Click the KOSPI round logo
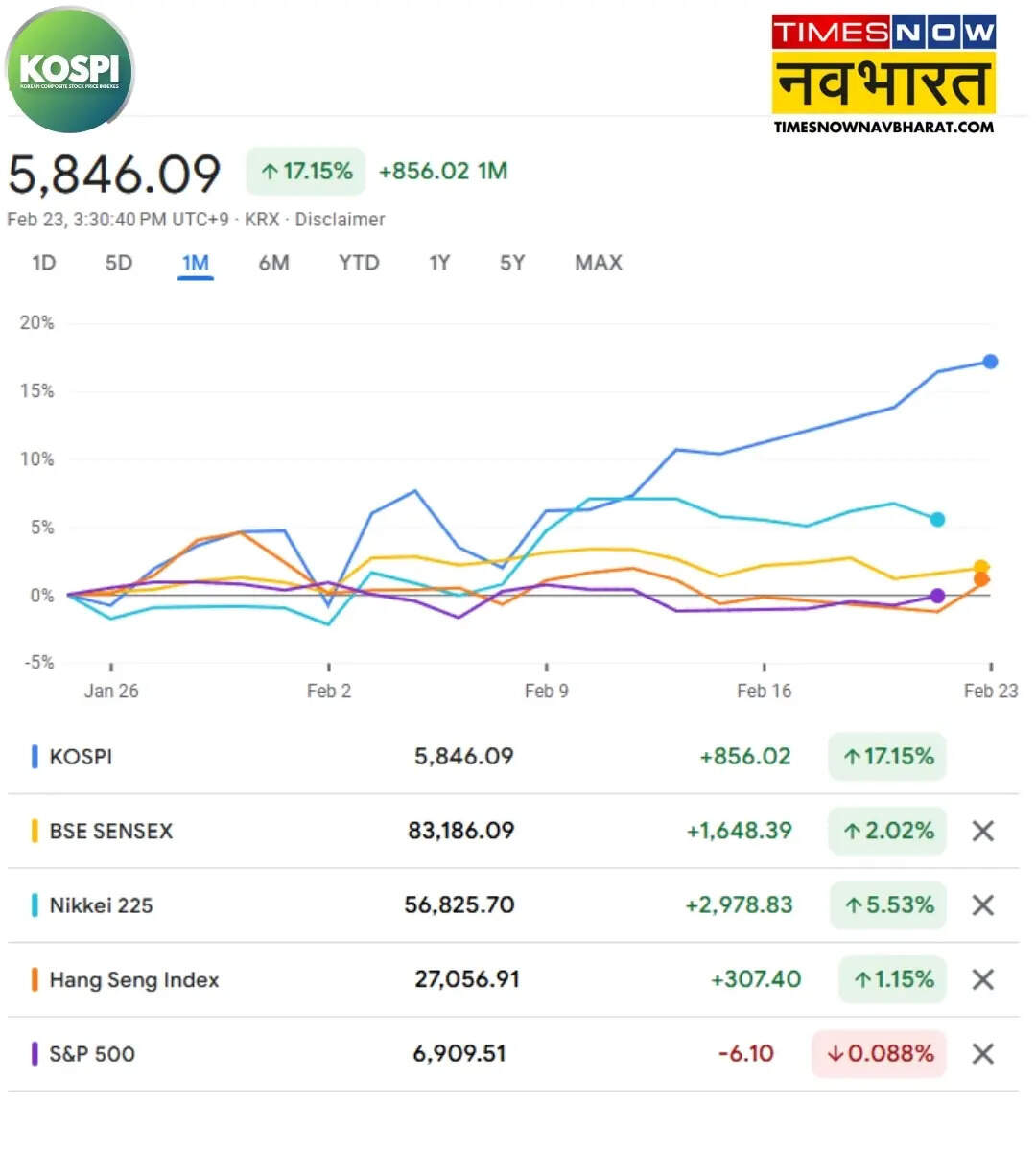 click(69, 70)
